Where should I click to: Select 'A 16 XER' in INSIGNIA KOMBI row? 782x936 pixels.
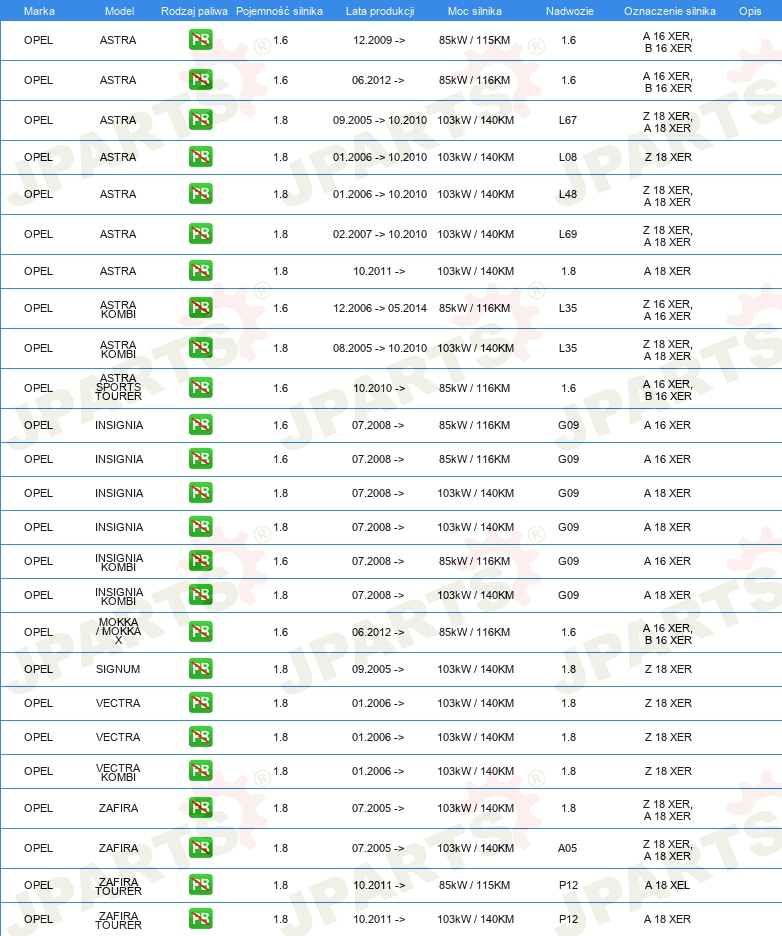pos(667,561)
